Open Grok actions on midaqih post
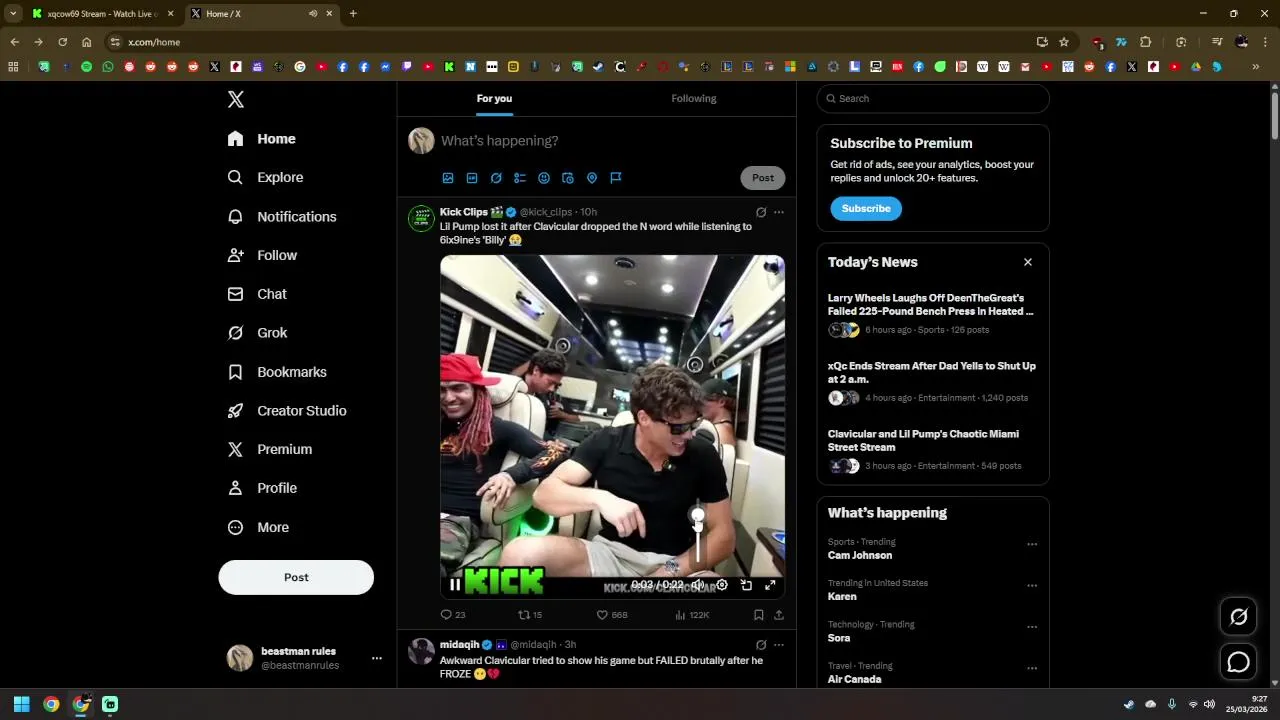The width and height of the screenshot is (1280, 720). (761, 645)
